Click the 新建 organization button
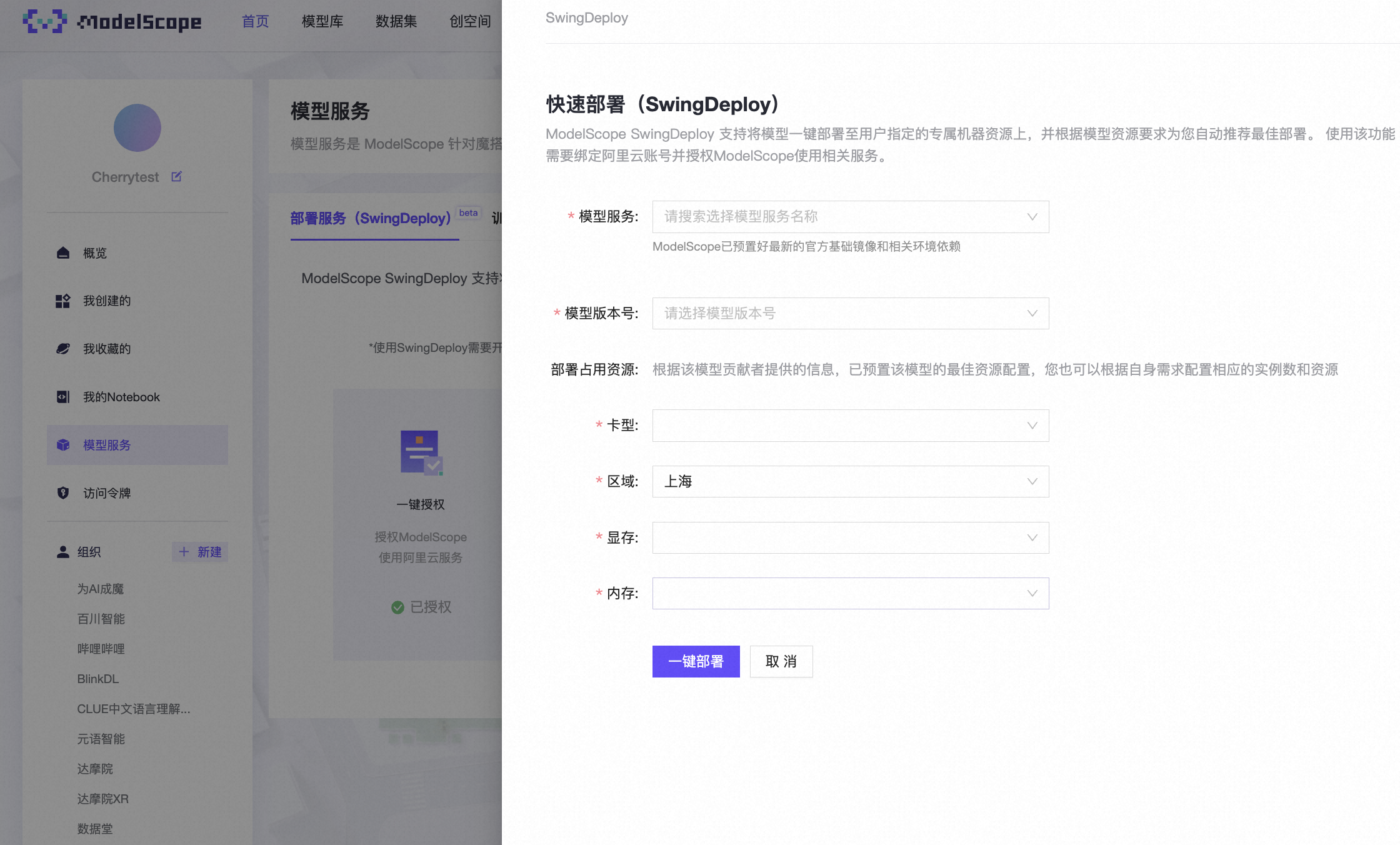The image size is (1400, 845). click(x=200, y=552)
